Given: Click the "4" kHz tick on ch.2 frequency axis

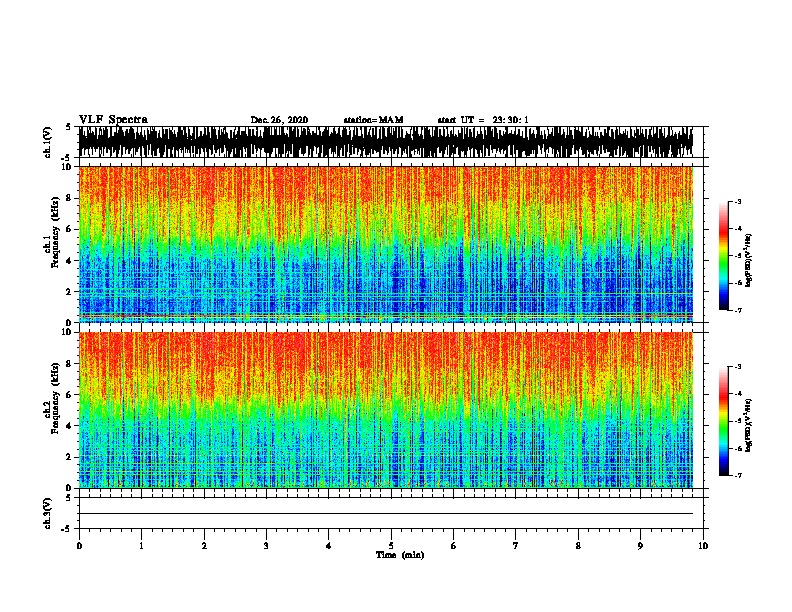Looking at the screenshot, I should point(71,426).
